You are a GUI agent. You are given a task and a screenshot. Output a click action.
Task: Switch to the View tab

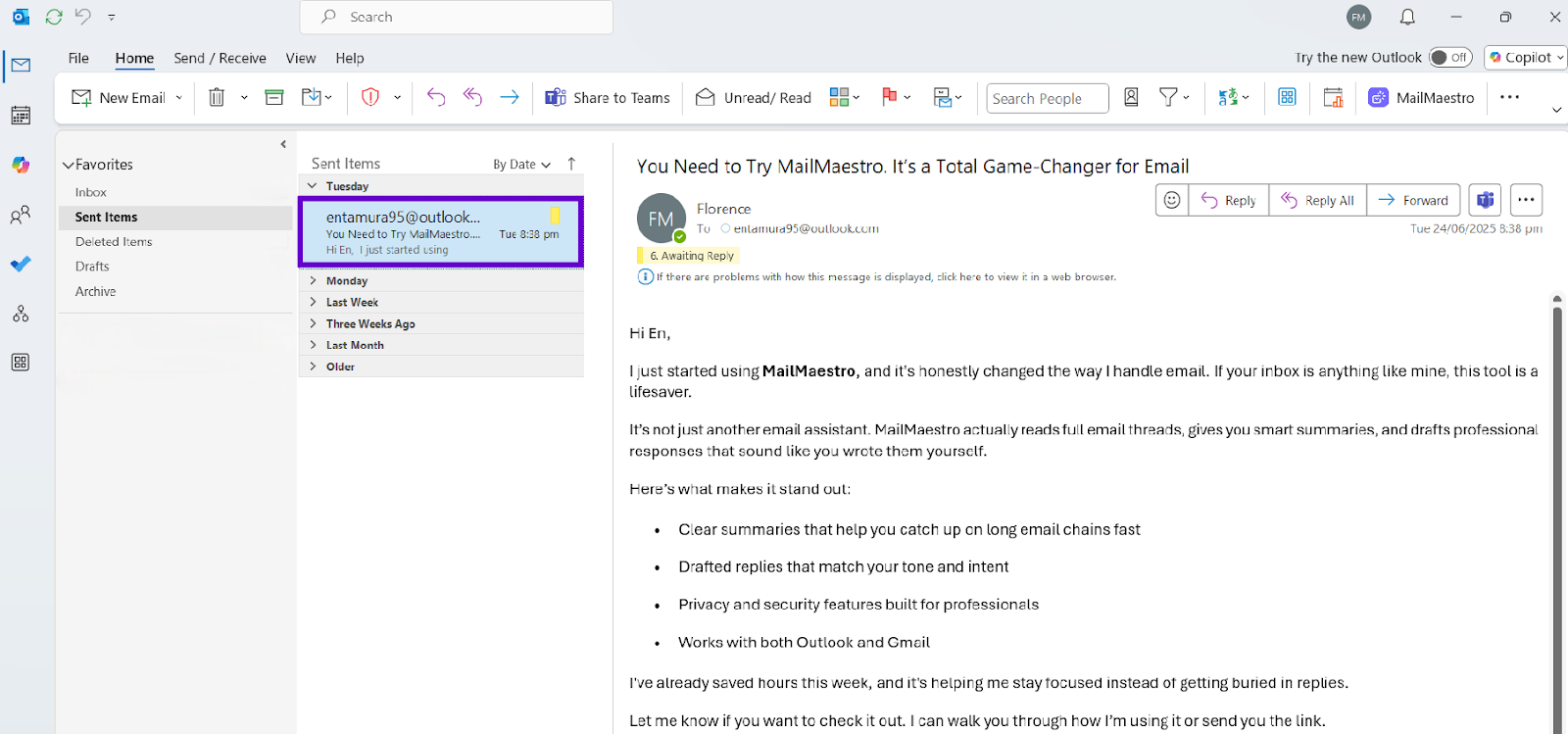301,58
